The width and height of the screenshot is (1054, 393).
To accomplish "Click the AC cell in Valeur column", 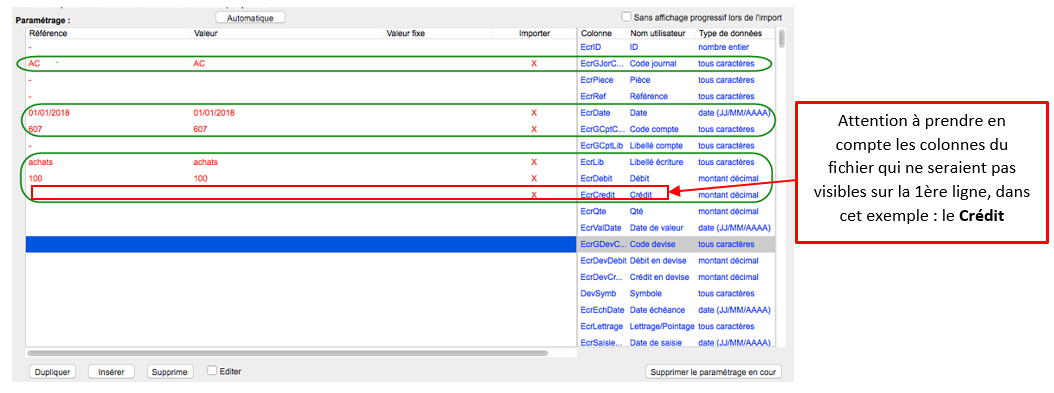I will [199, 63].
